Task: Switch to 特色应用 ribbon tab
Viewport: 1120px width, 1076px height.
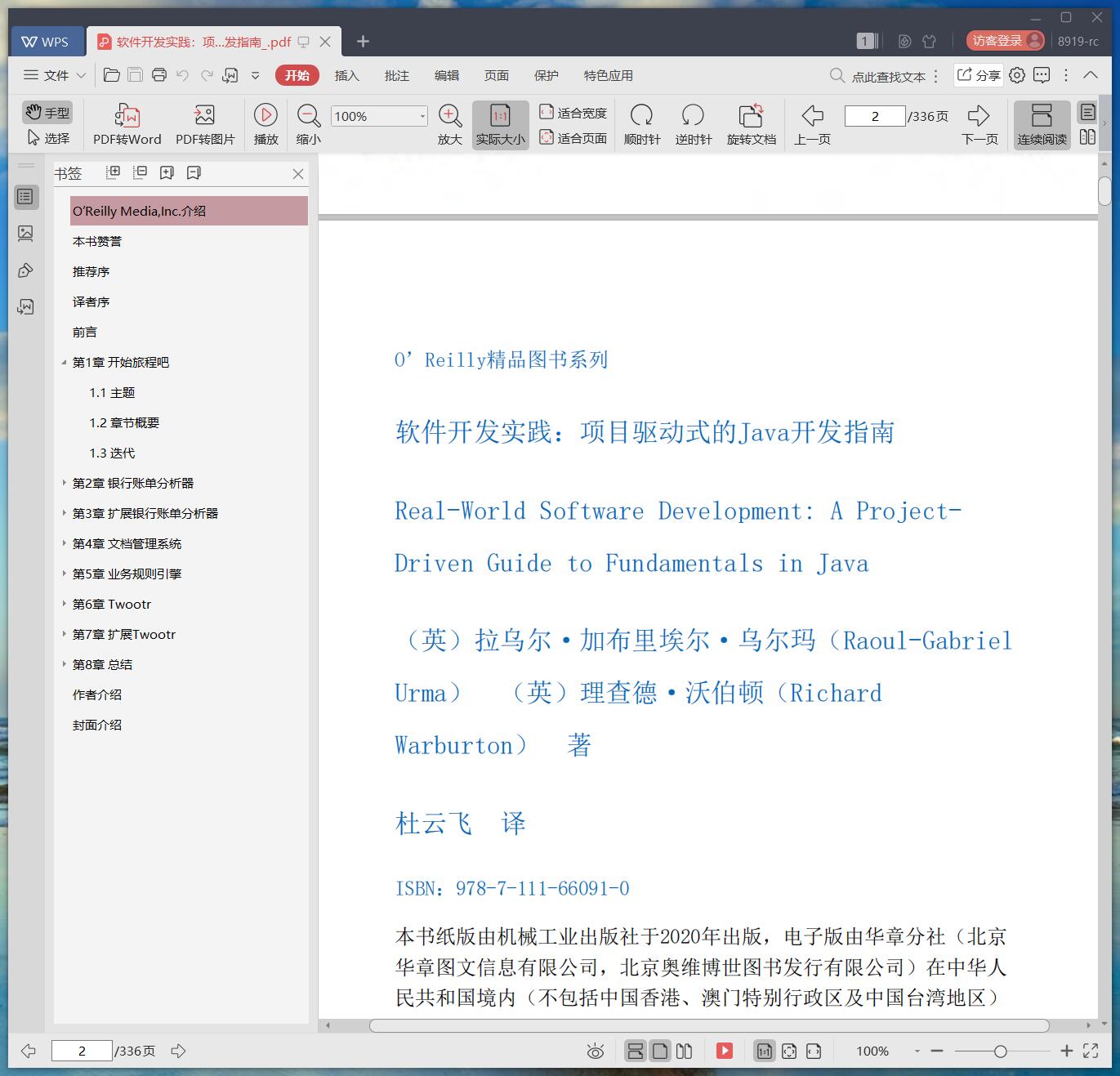Action: tap(608, 75)
